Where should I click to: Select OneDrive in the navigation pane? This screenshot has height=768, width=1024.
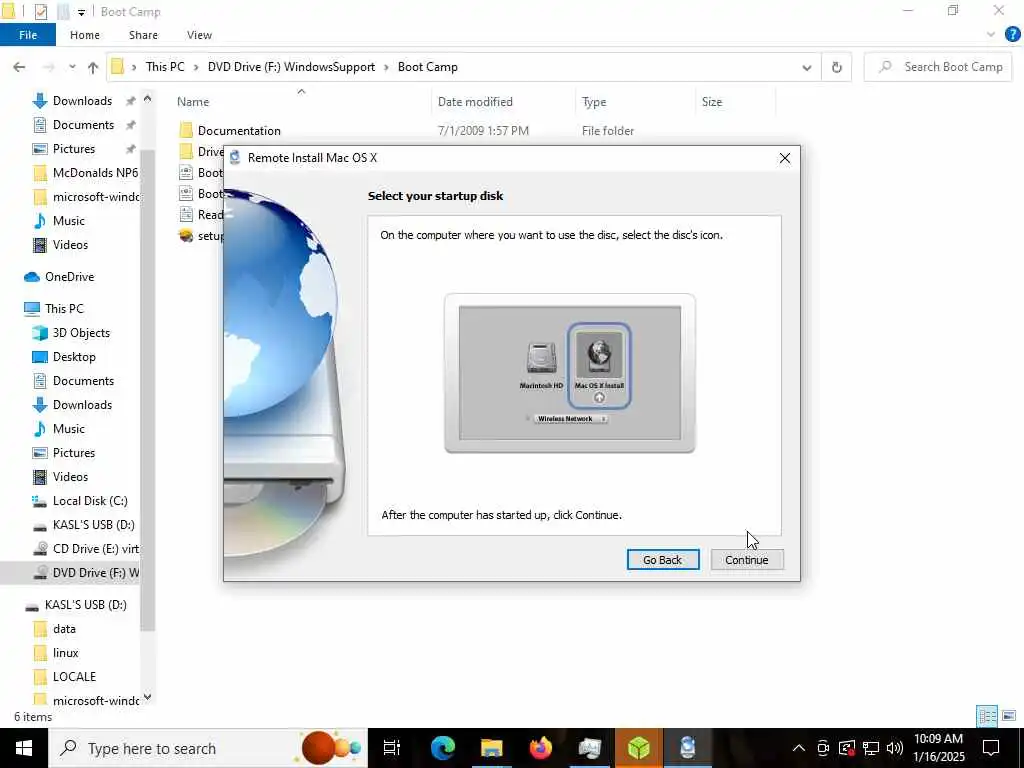pos(69,277)
